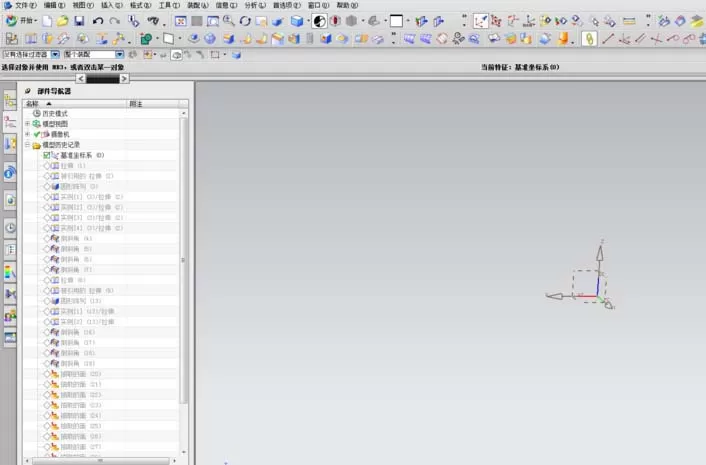The width and height of the screenshot is (706, 465).
Task: Uncheck the 基准坐标系 (0) checkbox
Action: click(x=47, y=155)
